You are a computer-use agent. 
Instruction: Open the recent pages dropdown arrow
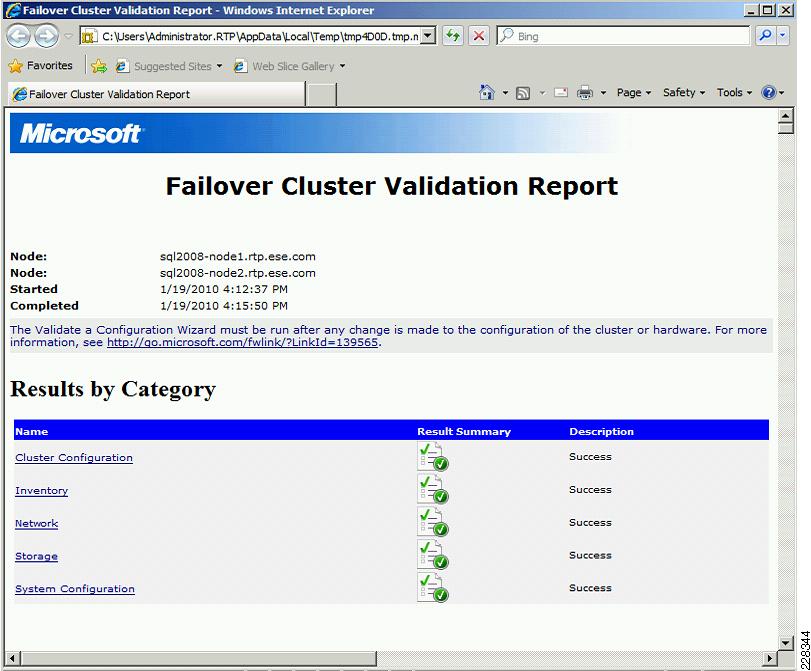(x=68, y=36)
